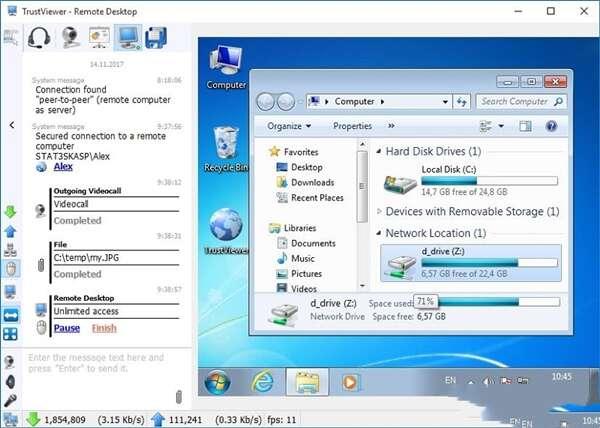This screenshot has width=600, height=428.
Task: Toggle mouse control in left sidebar
Action: tap(11, 269)
